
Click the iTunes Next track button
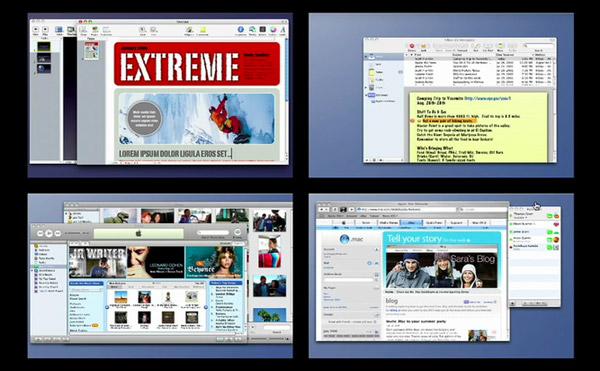(x=57, y=233)
